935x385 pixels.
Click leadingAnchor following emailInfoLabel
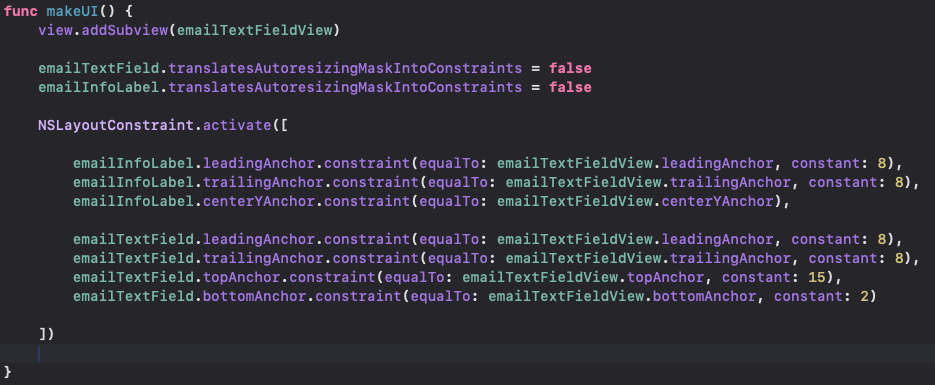pos(258,163)
